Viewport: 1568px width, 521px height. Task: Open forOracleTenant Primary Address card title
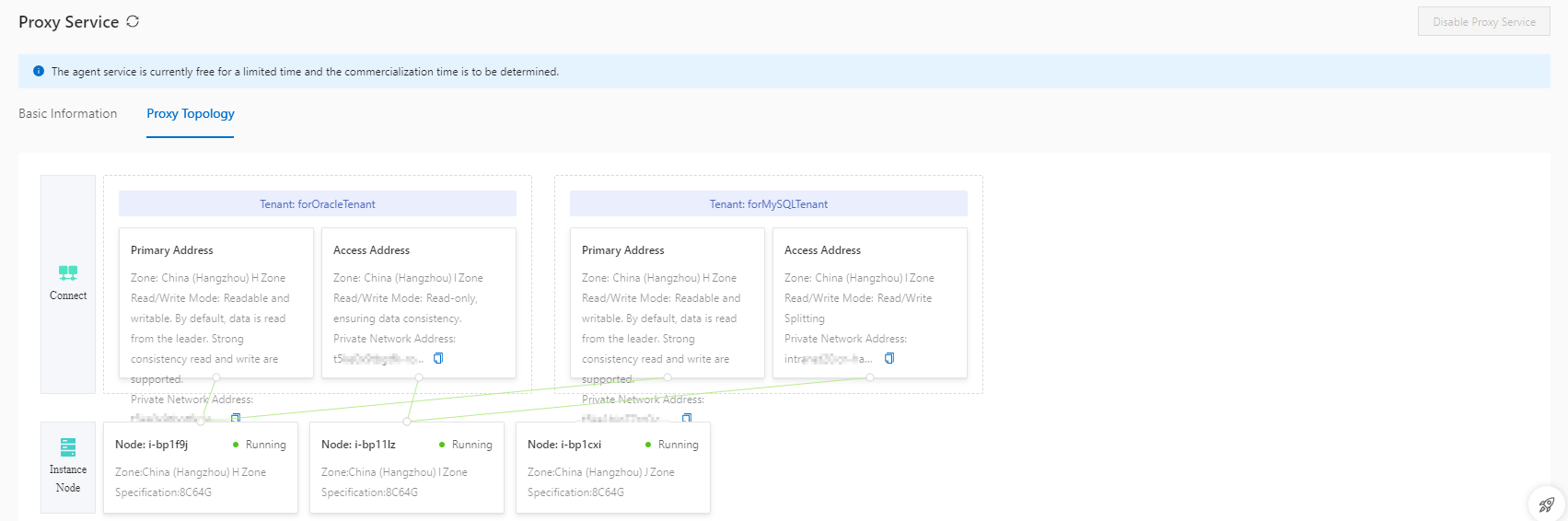172,250
